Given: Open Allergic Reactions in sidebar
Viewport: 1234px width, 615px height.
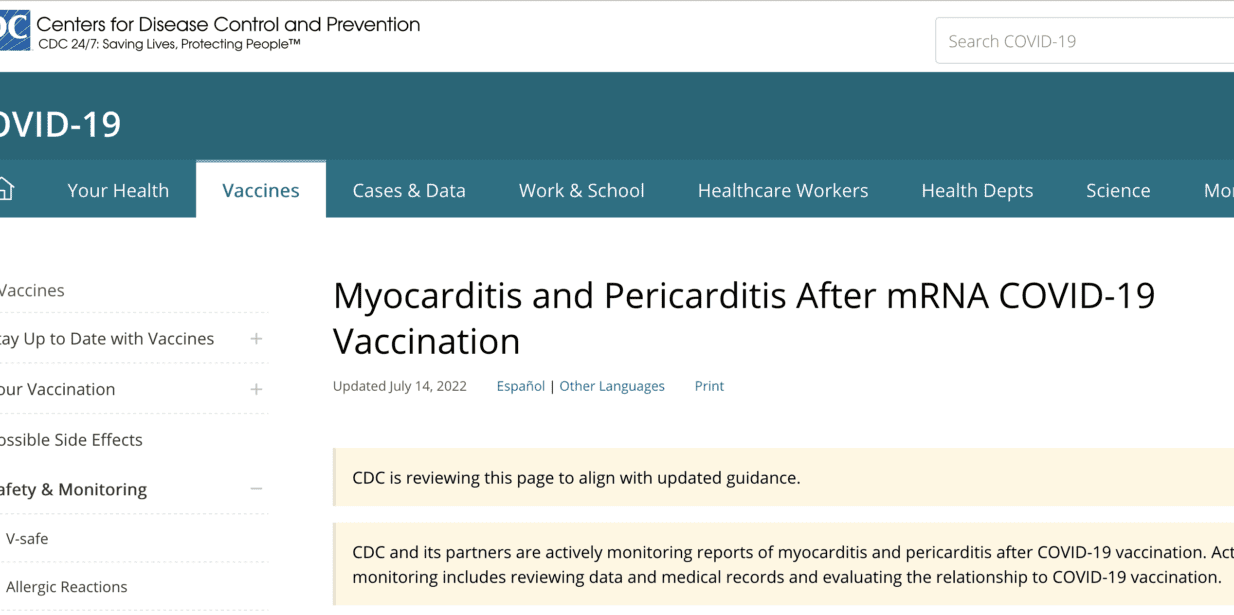Looking at the screenshot, I should 67,587.
